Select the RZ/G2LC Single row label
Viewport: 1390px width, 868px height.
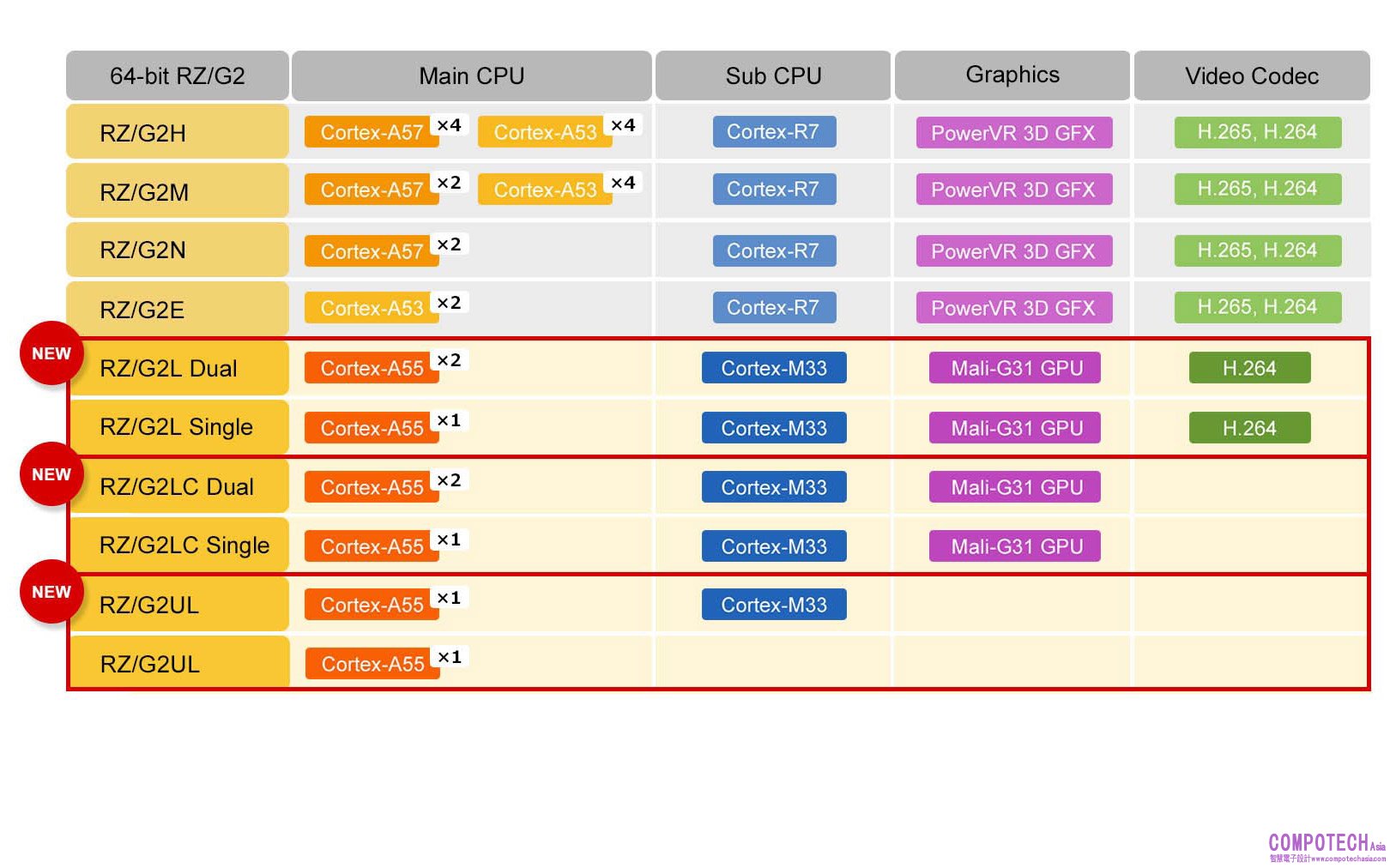click(x=184, y=546)
